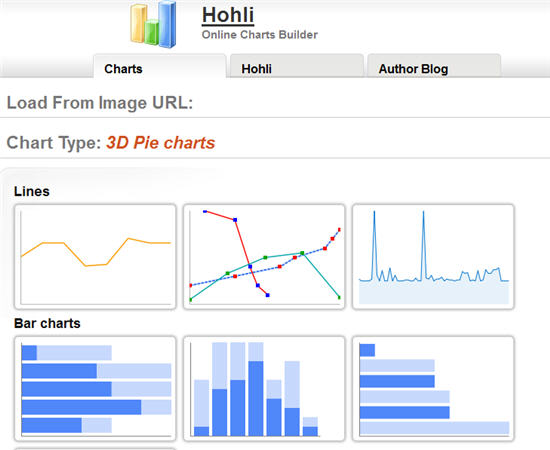Click the 3D Pie charts selected type label
The height and width of the screenshot is (450, 550).
click(161, 143)
